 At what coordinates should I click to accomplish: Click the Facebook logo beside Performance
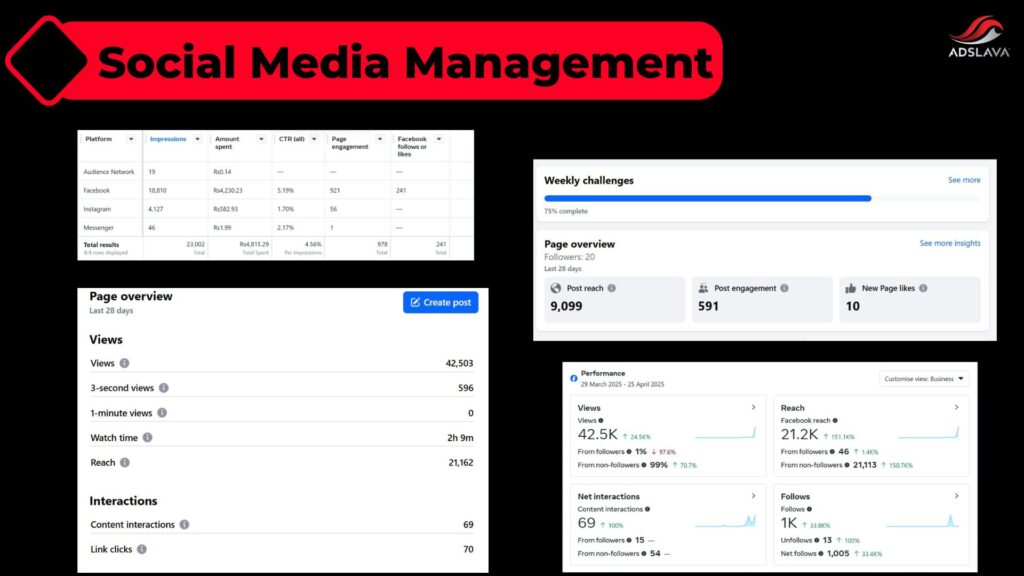click(x=573, y=379)
